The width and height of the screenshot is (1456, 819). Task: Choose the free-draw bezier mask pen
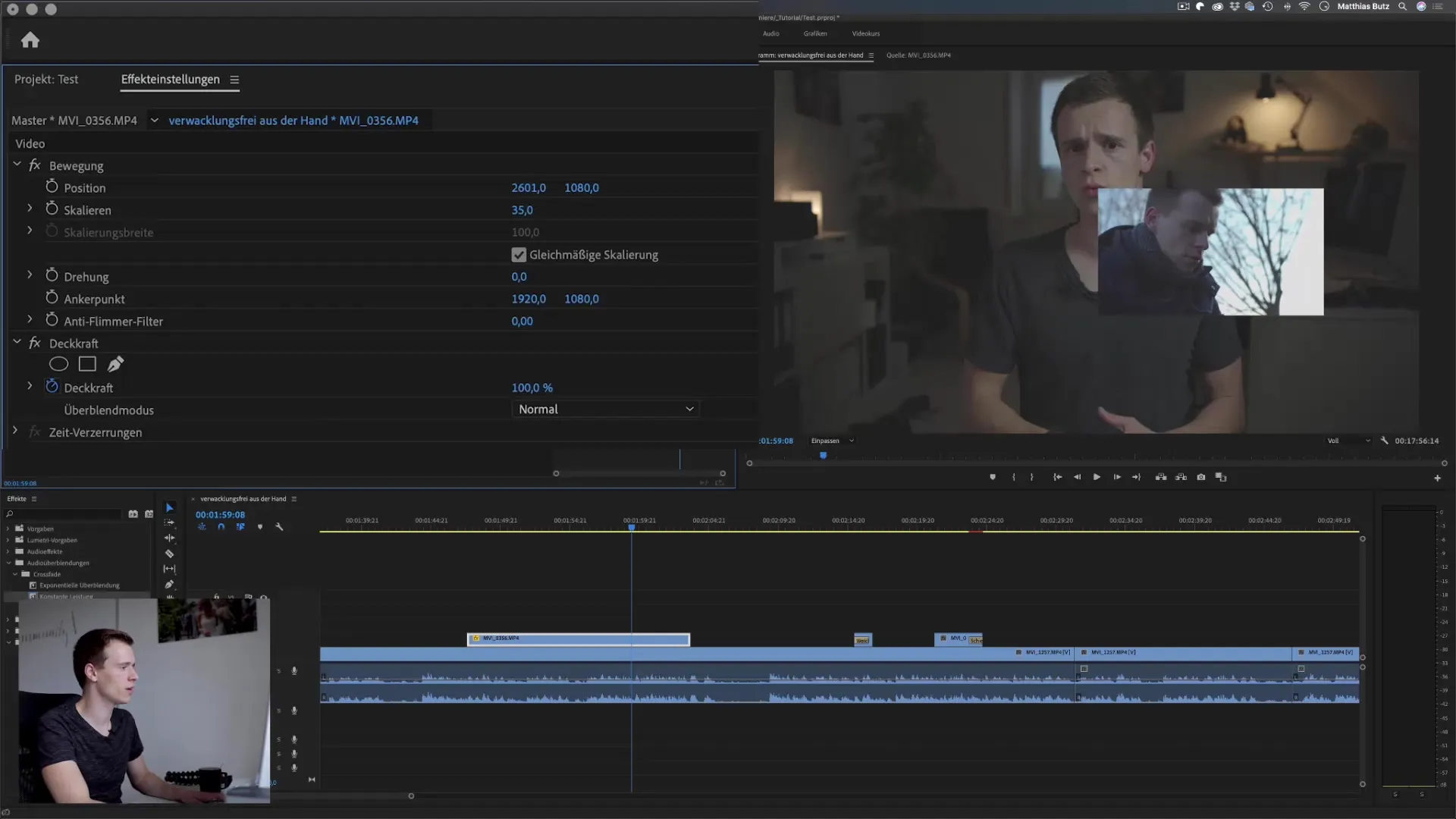(x=115, y=364)
